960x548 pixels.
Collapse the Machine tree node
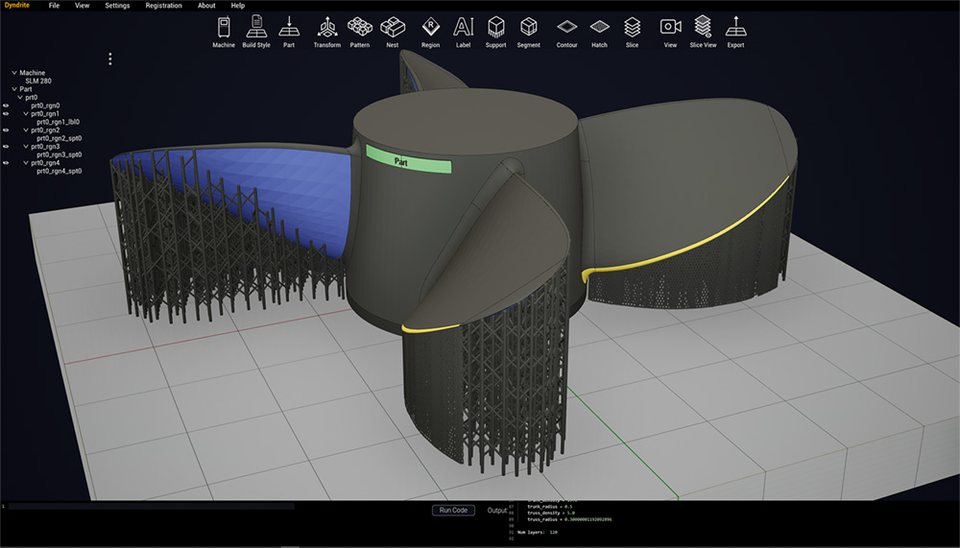tap(14, 72)
